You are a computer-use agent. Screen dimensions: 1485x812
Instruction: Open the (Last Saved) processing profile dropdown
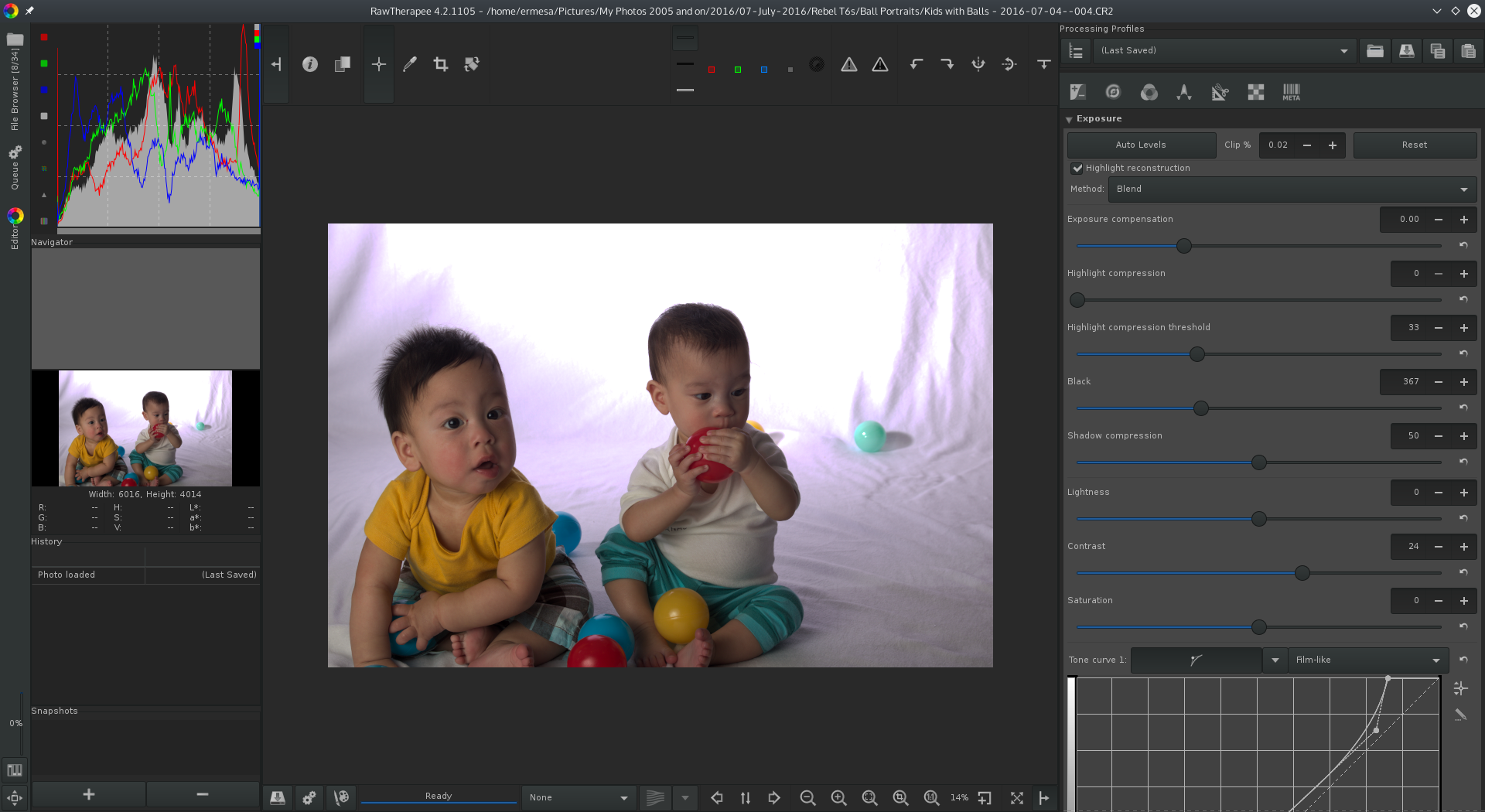(x=1225, y=51)
